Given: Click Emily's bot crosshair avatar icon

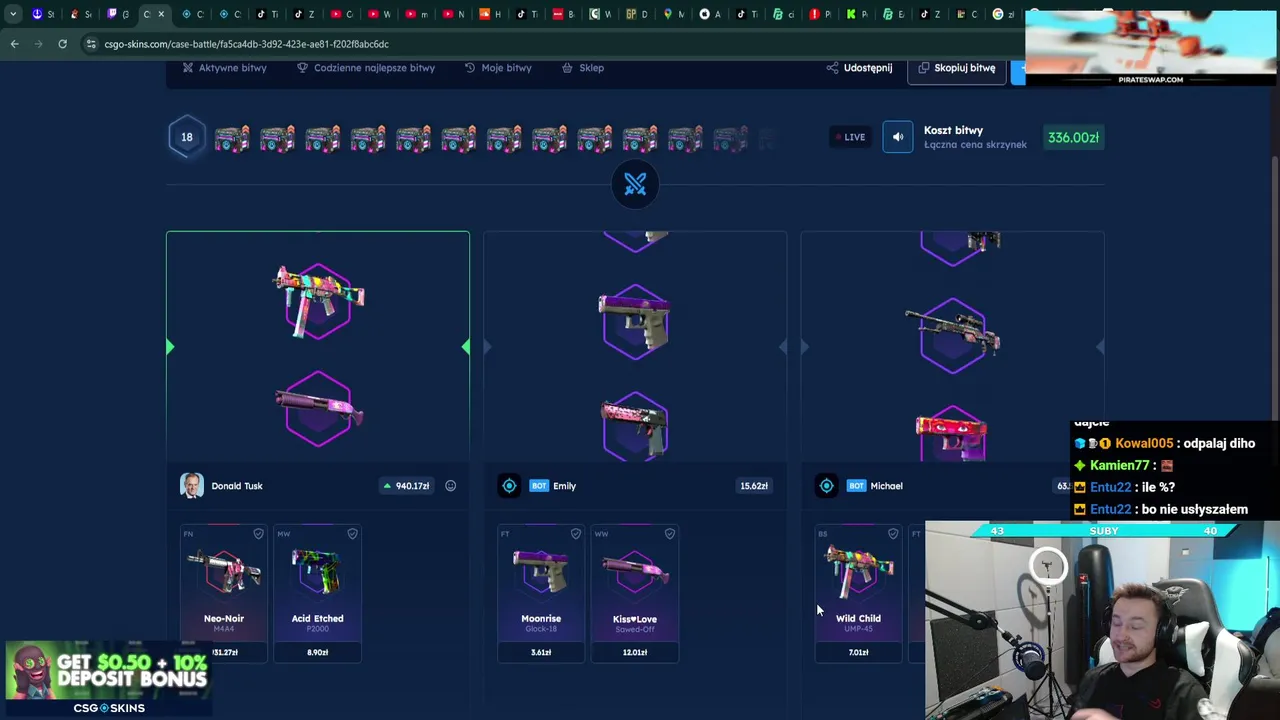Looking at the screenshot, I should [509, 486].
